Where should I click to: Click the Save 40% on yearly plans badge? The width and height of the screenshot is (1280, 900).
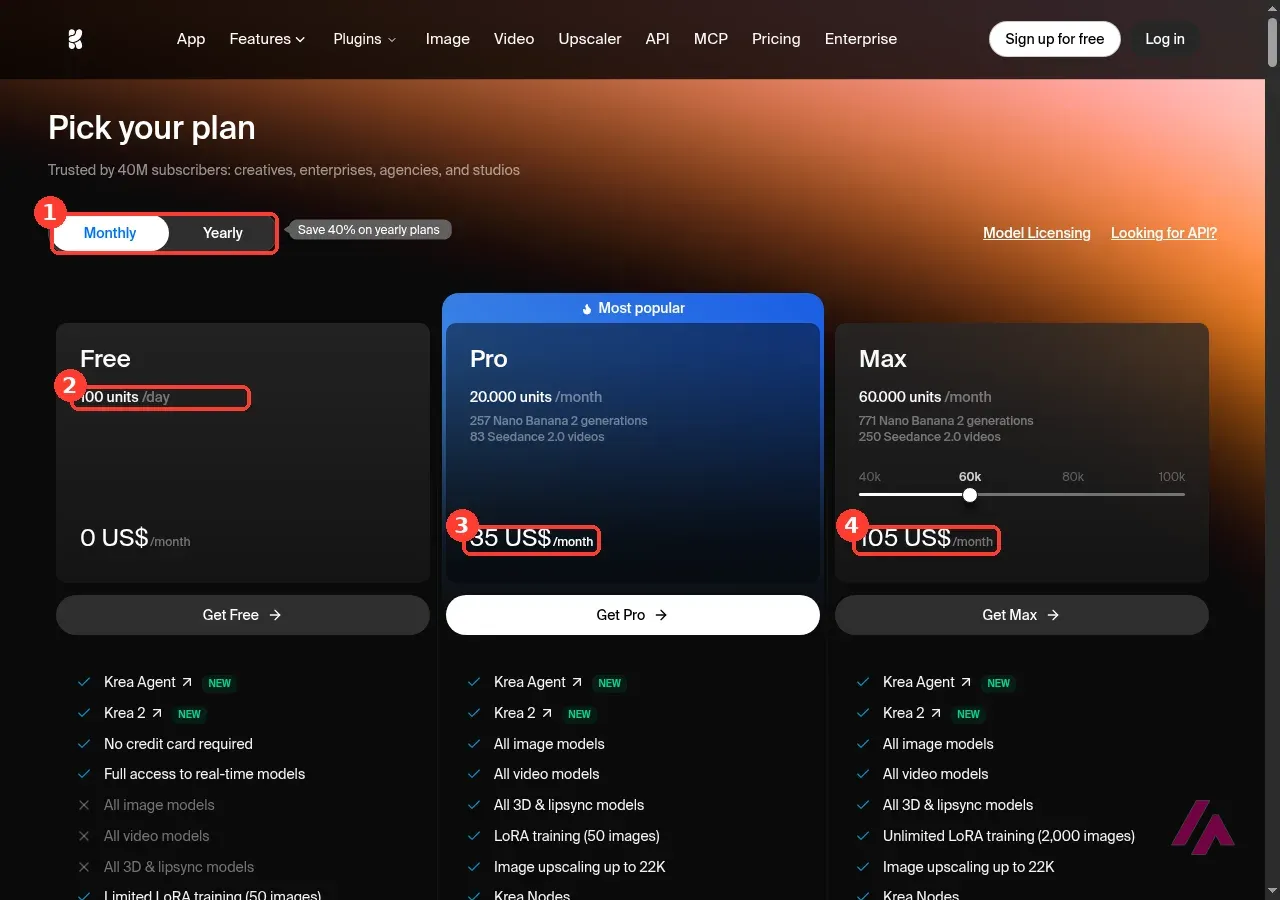pyautogui.click(x=369, y=230)
